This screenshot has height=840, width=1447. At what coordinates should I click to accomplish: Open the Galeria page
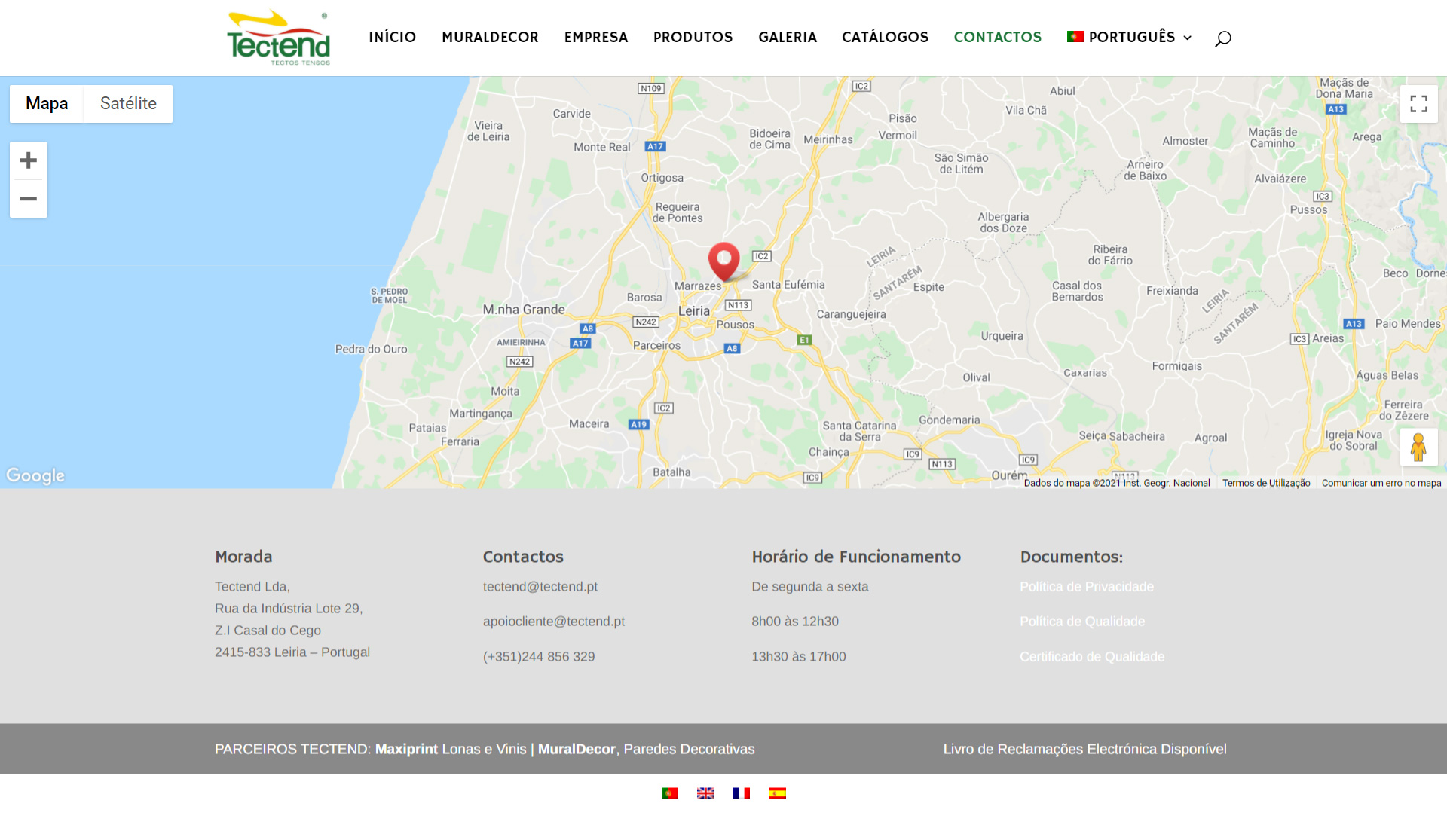click(x=787, y=38)
